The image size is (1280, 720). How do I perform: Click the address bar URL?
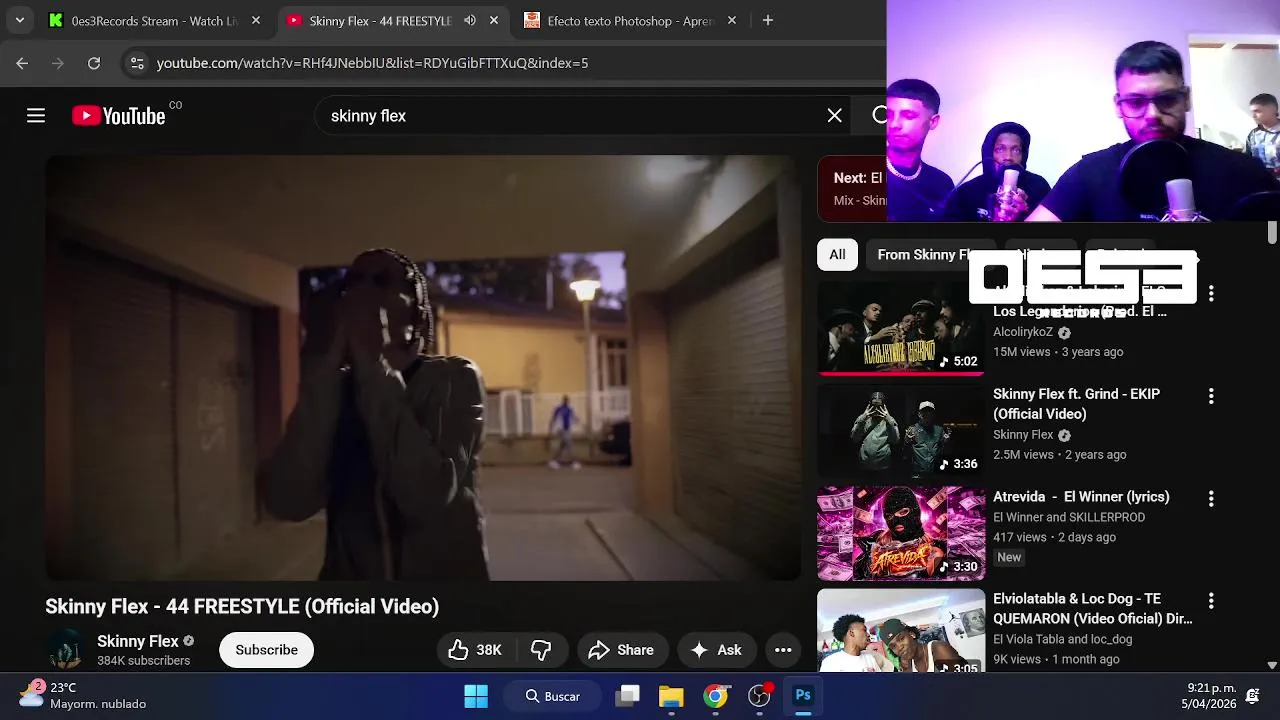[x=372, y=63]
